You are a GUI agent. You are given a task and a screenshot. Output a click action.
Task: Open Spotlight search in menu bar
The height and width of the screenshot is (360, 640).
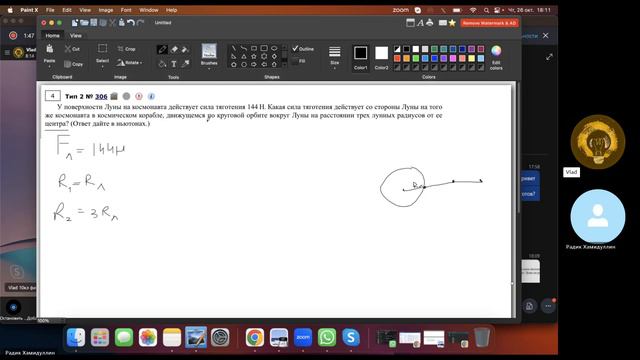pyautogui.click(x=486, y=10)
